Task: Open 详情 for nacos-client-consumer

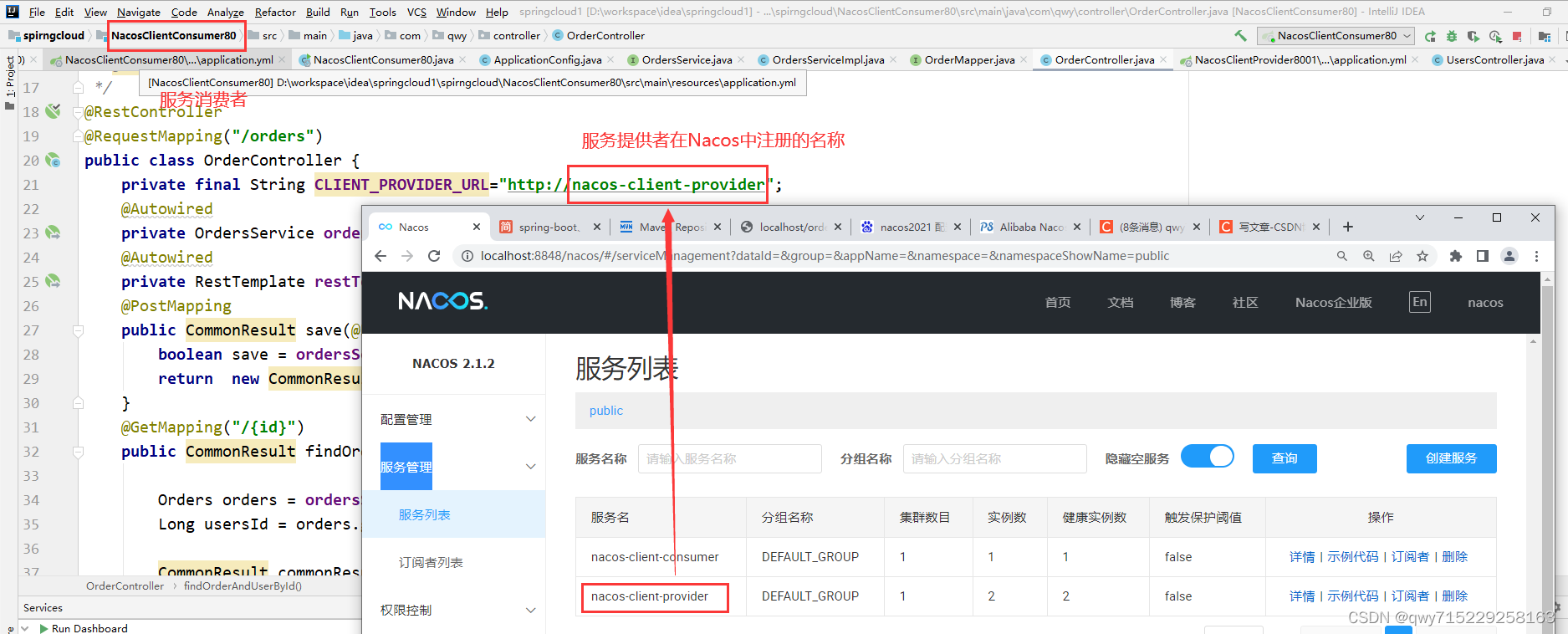Action: [1302, 557]
